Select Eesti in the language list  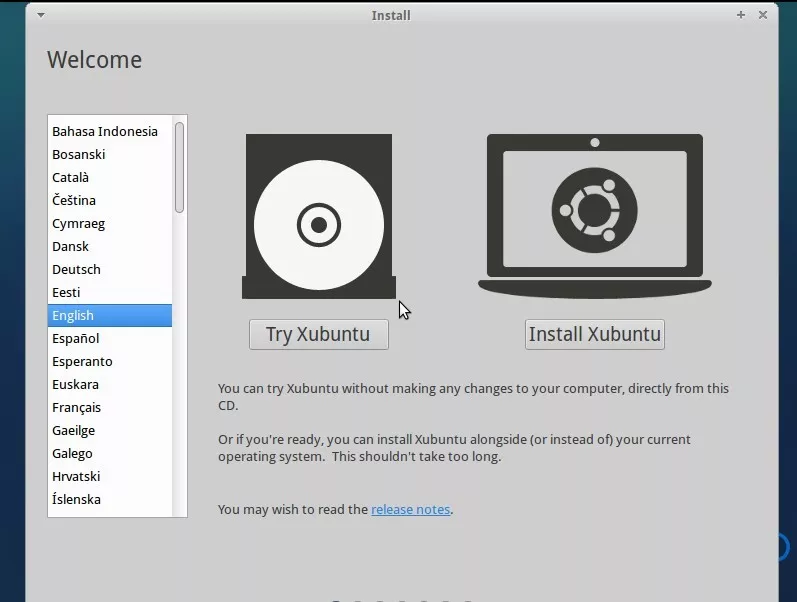tap(110, 292)
